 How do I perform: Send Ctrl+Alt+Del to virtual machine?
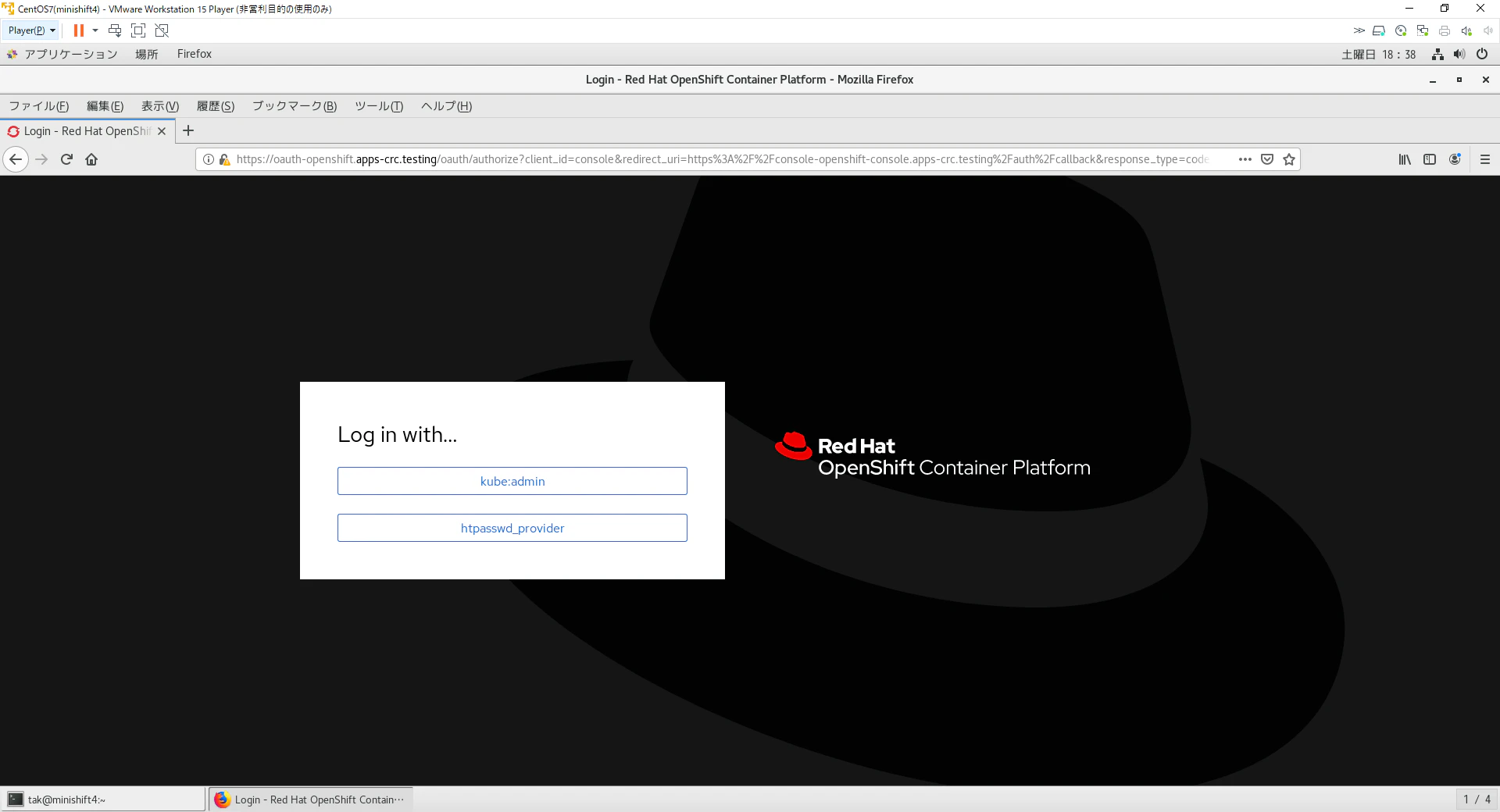click(115, 30)
